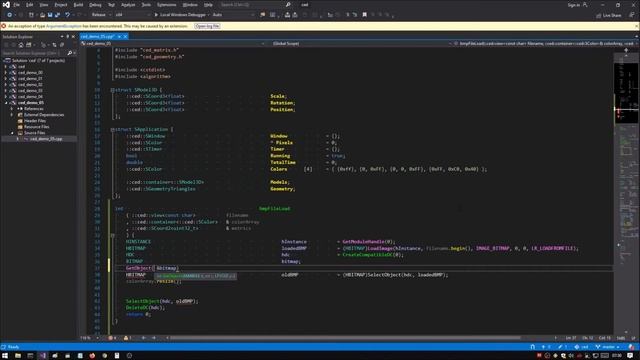Click the Navigate Backward toolbar icon

point(9,15)
